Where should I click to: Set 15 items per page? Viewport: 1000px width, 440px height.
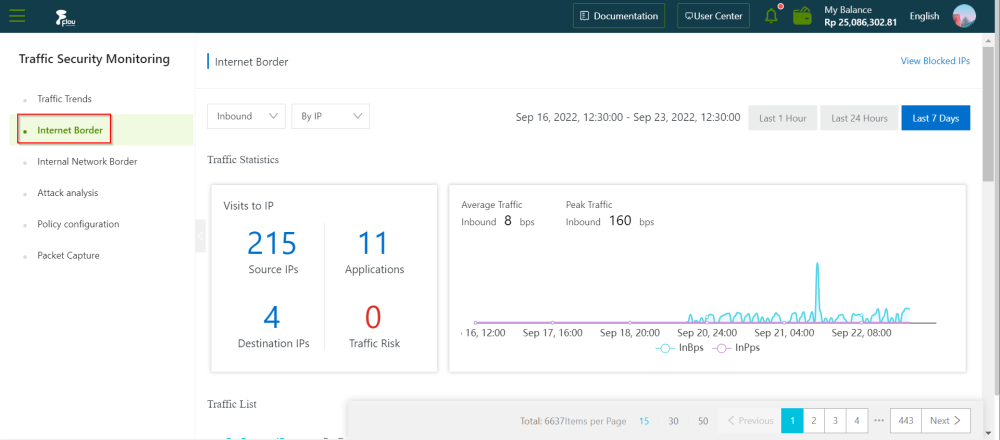(644, 421)
